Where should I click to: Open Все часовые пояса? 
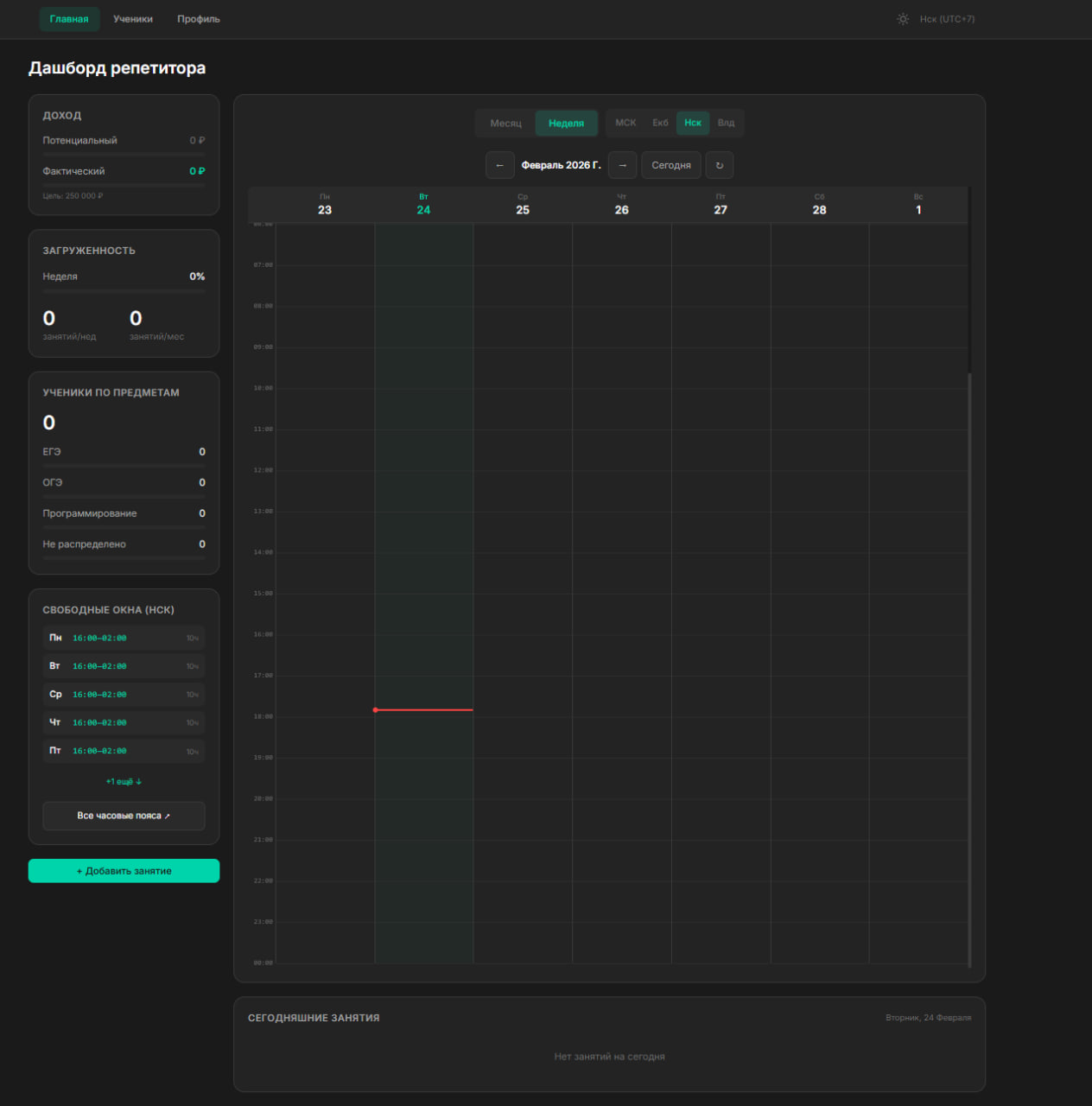(124, 815)
